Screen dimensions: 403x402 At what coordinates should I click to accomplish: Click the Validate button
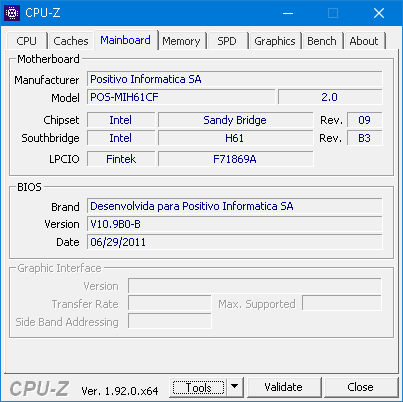pyautogui.click(x=284, y=387)
